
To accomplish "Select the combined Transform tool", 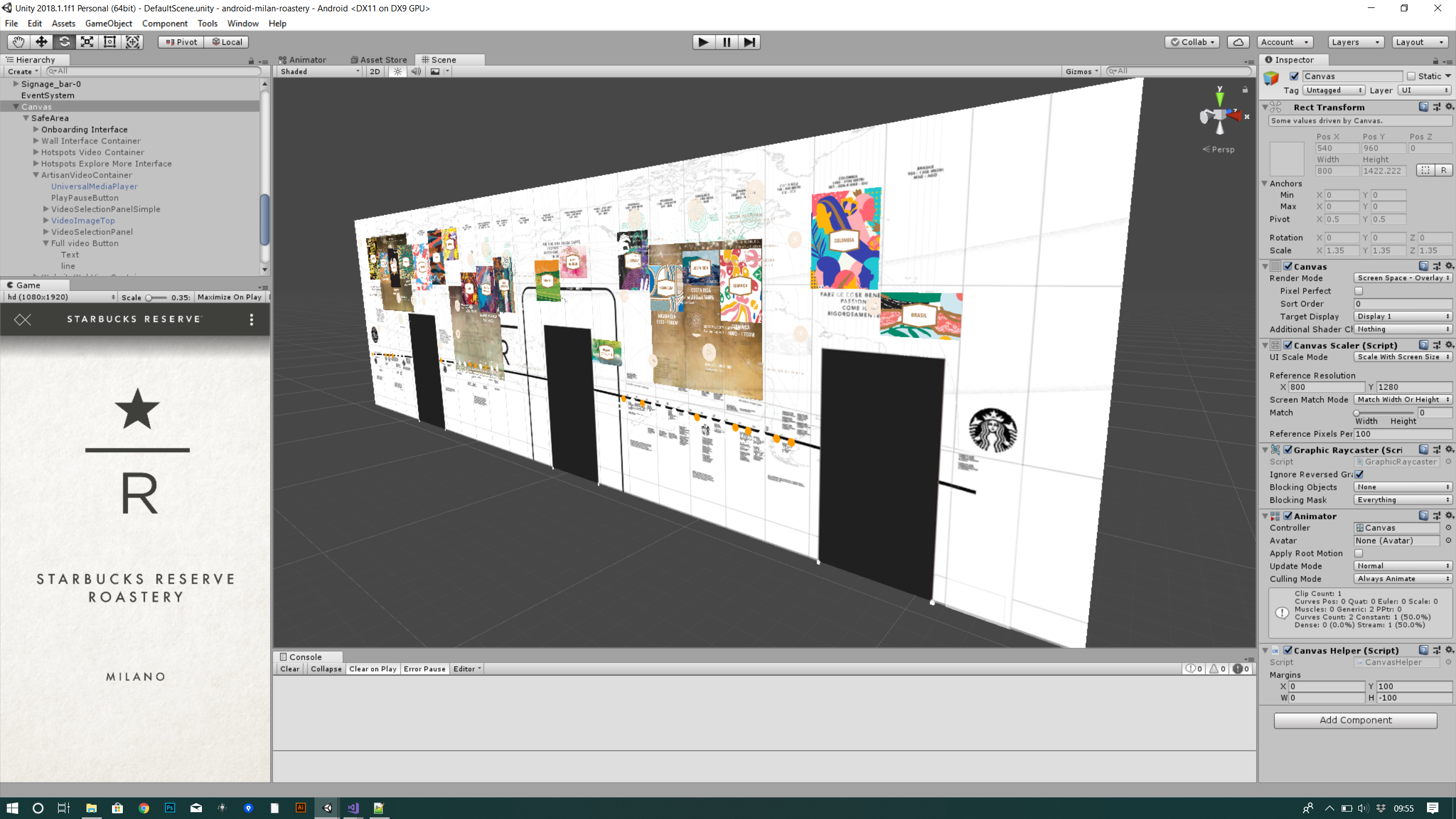I will [133, 42].
